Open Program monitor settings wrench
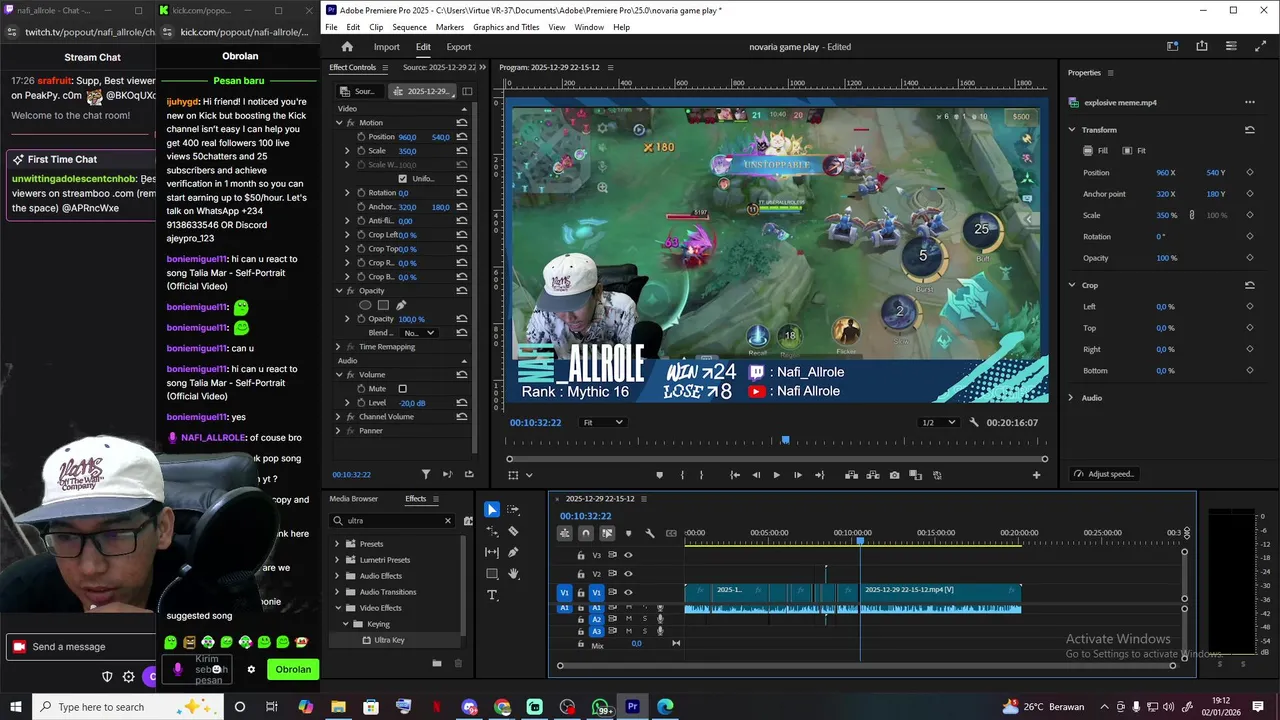The height and width of the screenshot is (720, 1280). coord(975,423)
